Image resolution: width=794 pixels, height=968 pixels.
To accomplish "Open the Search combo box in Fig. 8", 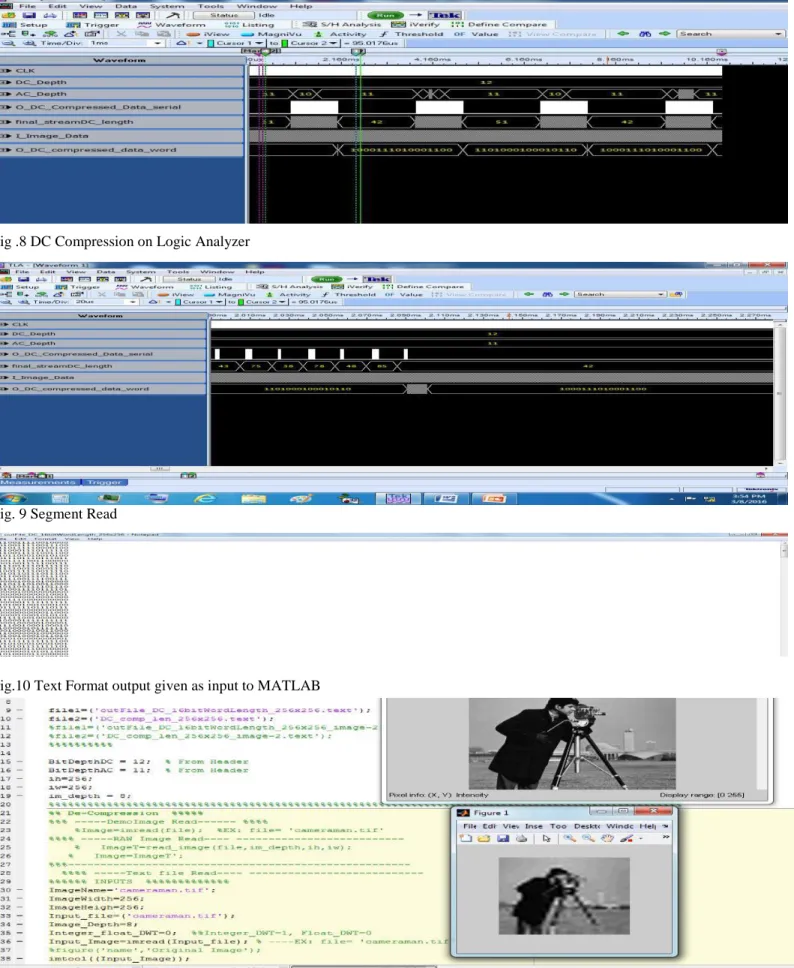I will coord(730,34).
